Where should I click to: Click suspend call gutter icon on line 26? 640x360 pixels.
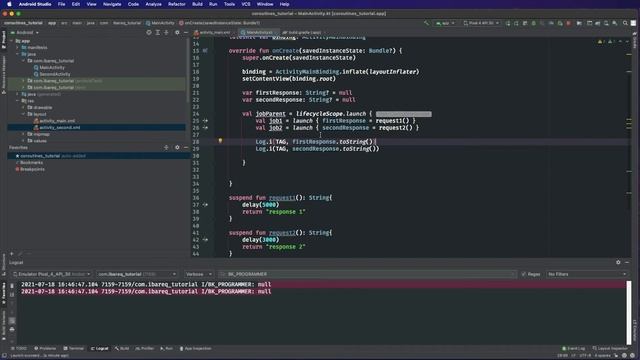(205, 128)
